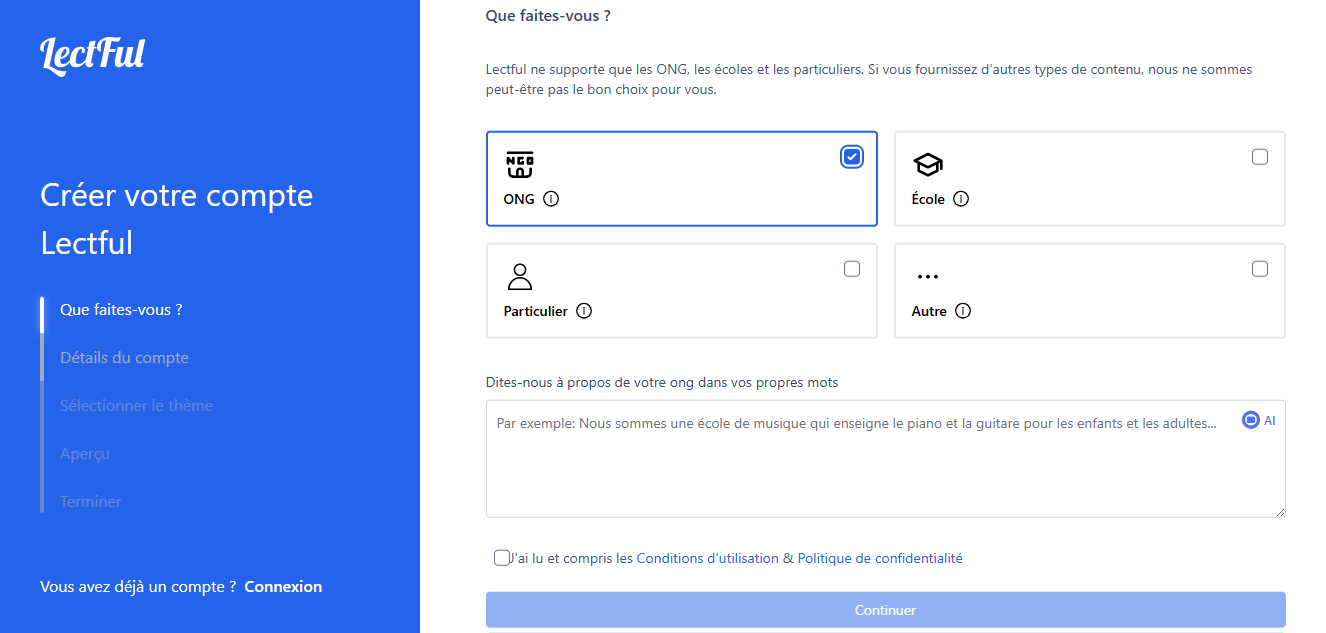Click the ONG badge icon
Image resolution: width=1326 pixels, height=633 pixels.
point(519,163)
